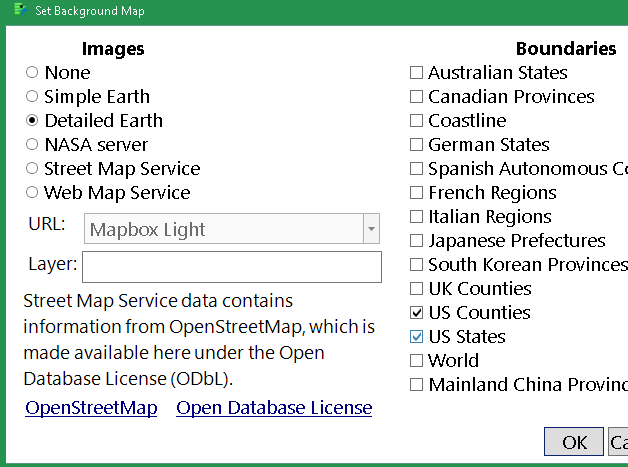Viewport: 628px width, 467px height.
Task: Select the NASA server image option
Action: [x=33, y=145]
